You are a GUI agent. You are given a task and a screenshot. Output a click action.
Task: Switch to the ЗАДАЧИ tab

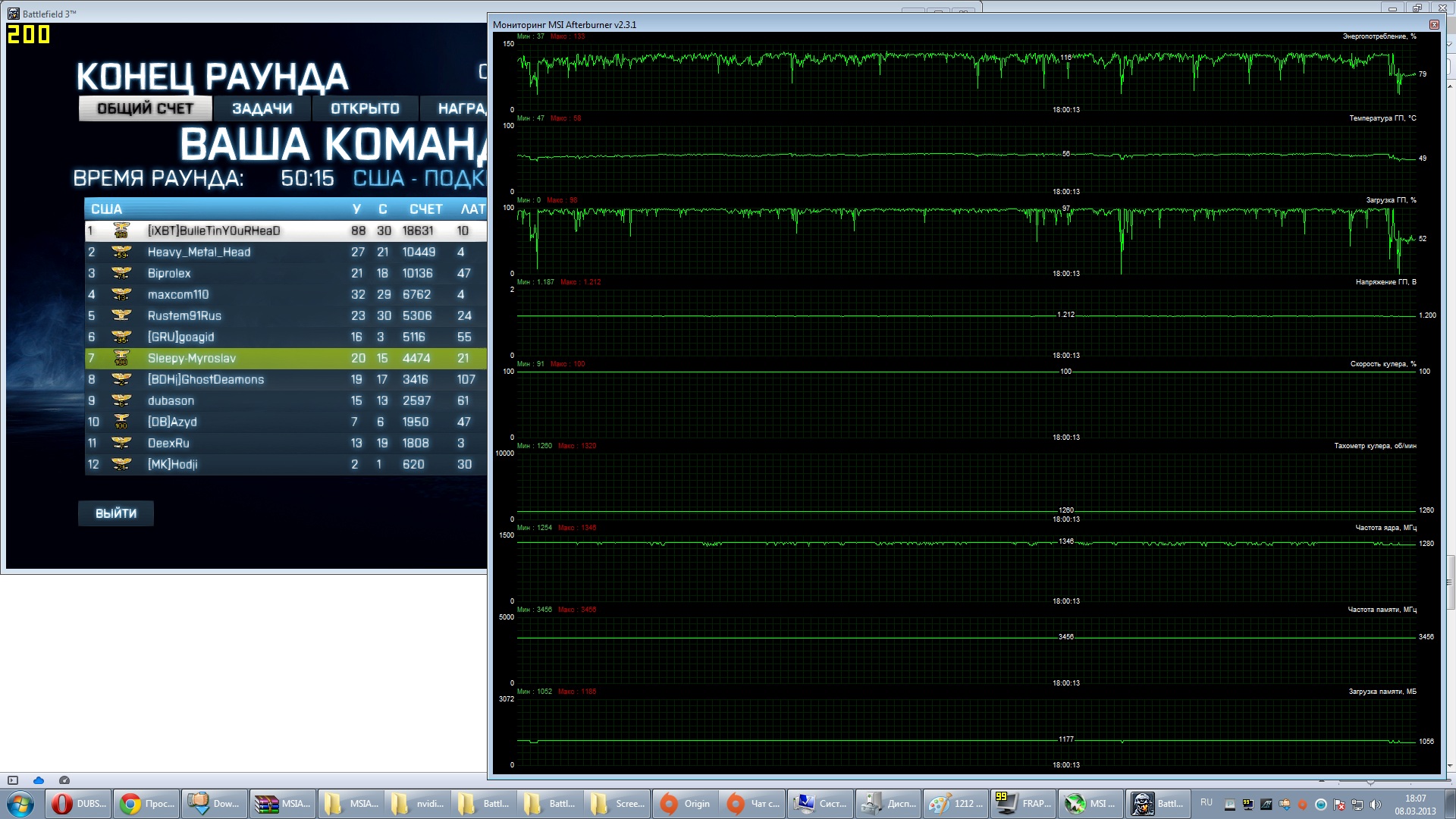pos(262,108)
